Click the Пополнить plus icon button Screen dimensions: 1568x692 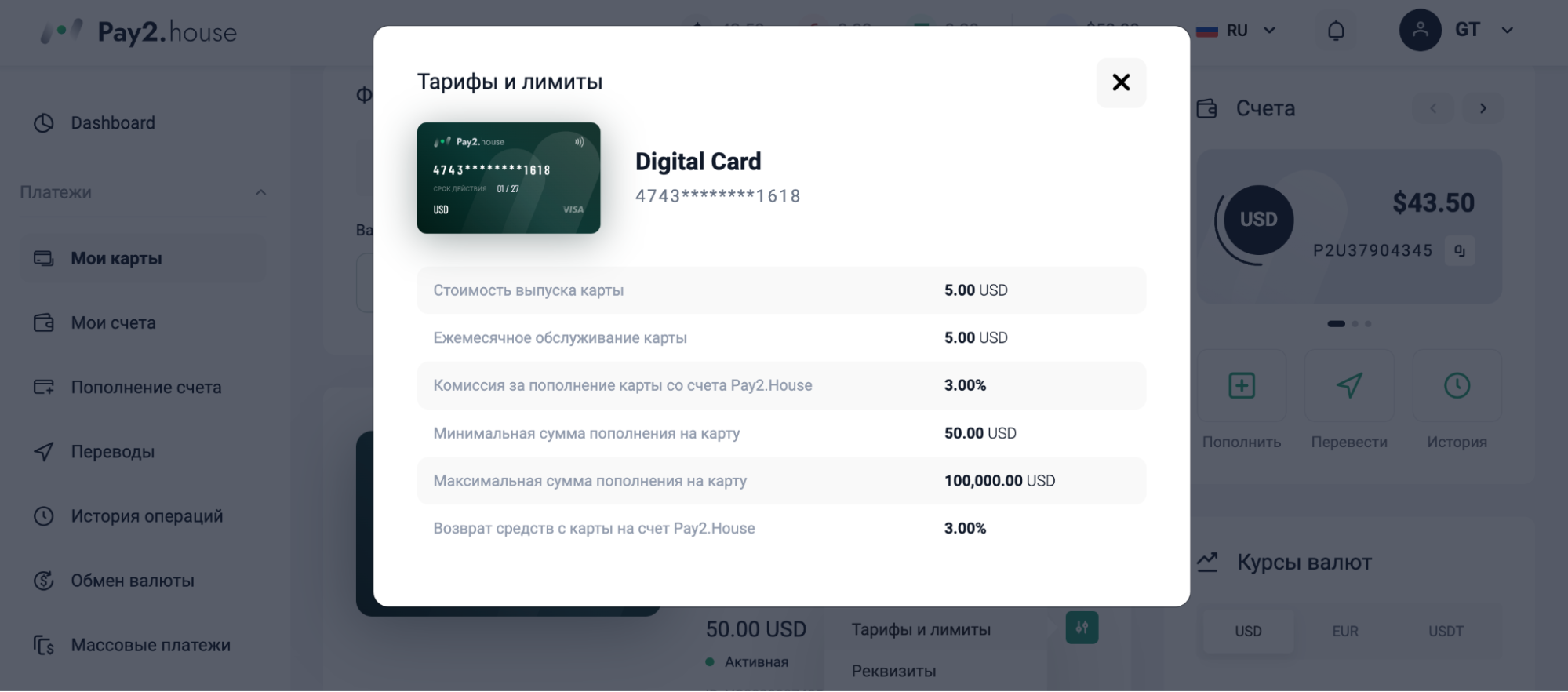[x=1242, y=385]
